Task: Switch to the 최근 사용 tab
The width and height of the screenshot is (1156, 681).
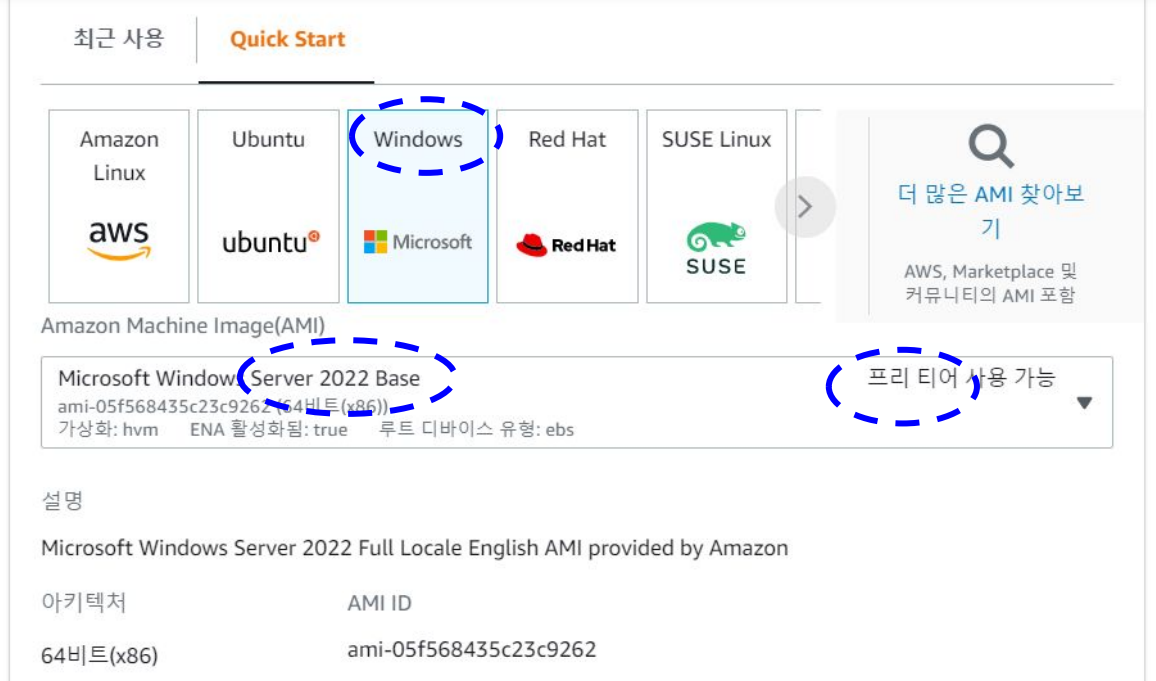Action: 119,38
